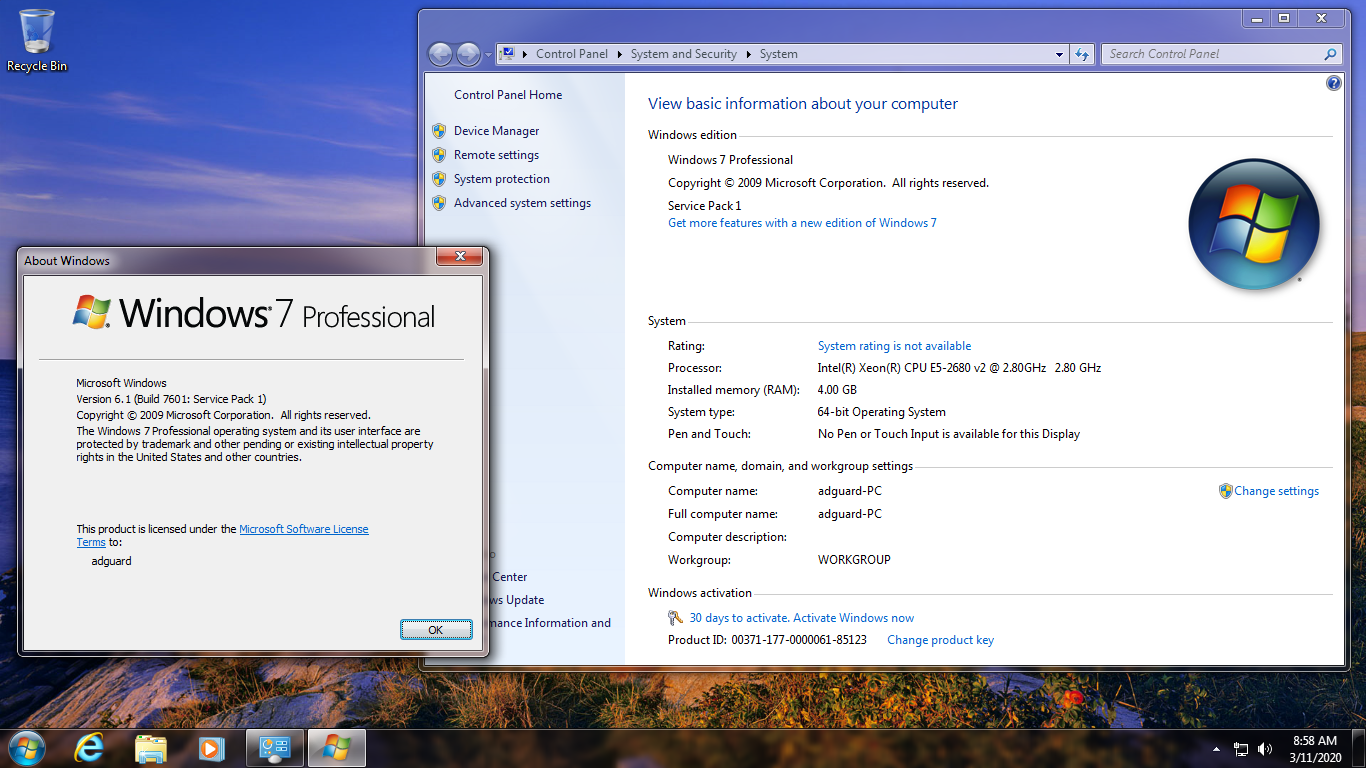Open Advanced system settings link
The width and height of the screenshot is (1366, 768).
tap(522, 203)
